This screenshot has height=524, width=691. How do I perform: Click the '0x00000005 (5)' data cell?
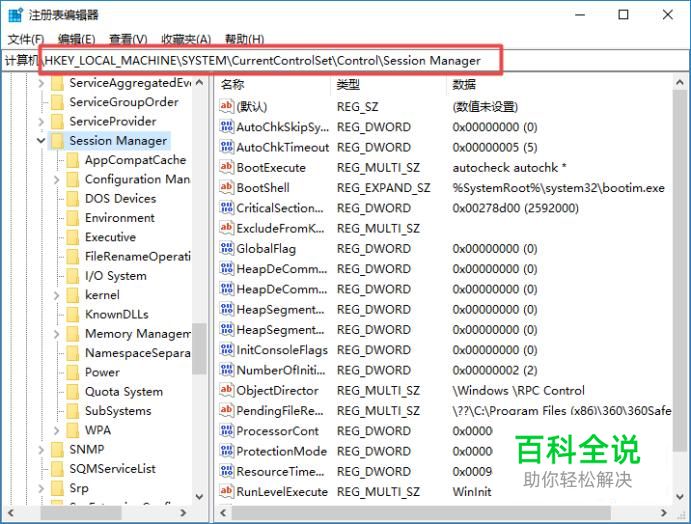(x=494, y=147)
